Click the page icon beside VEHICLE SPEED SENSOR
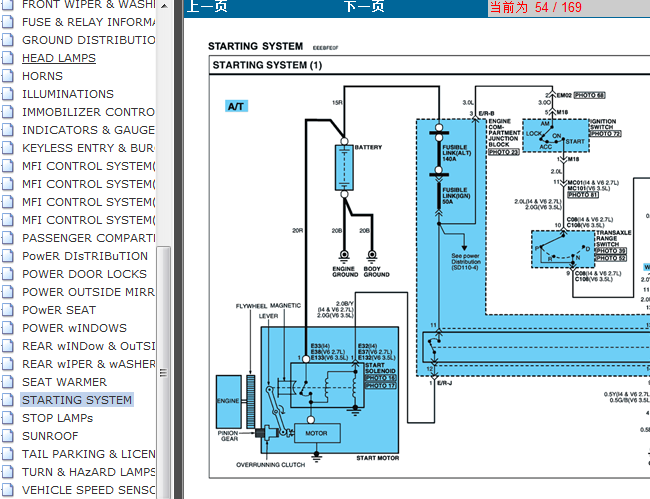 coord(7,490)
